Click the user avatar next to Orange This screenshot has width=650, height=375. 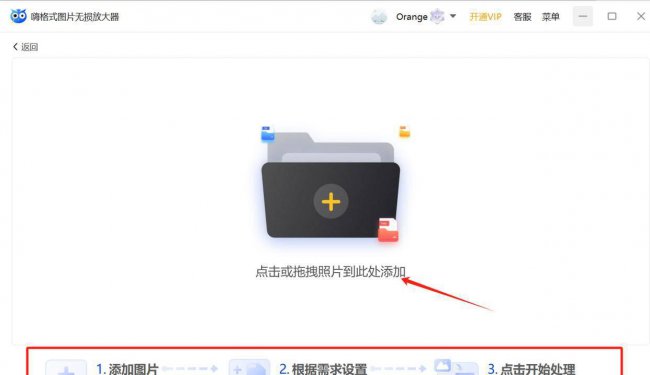(378, 17)
